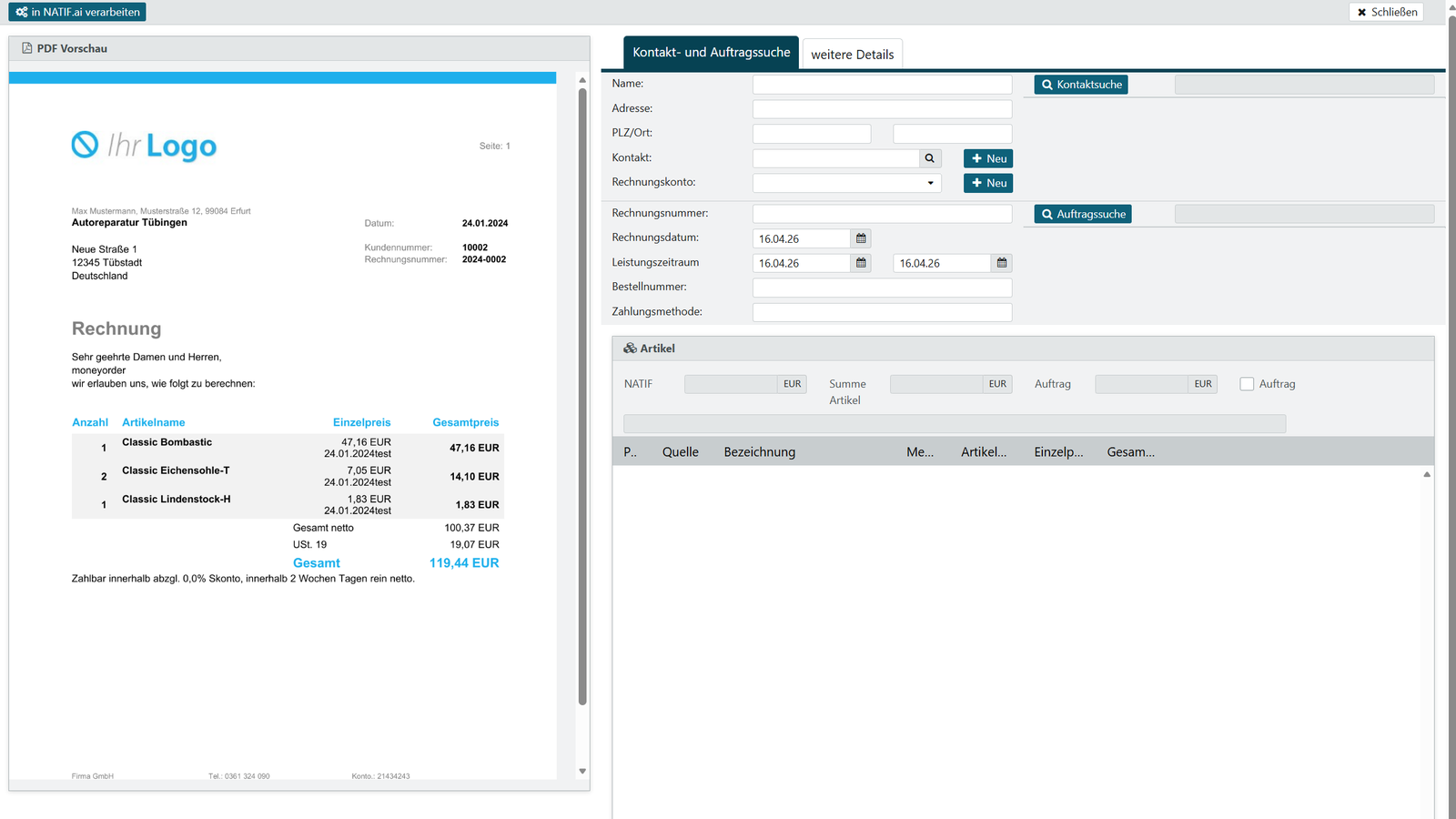The height and width of the screenshot is (819, 1456).
Task: Focus the Bestellnummer input field
Action: (882, 288)
